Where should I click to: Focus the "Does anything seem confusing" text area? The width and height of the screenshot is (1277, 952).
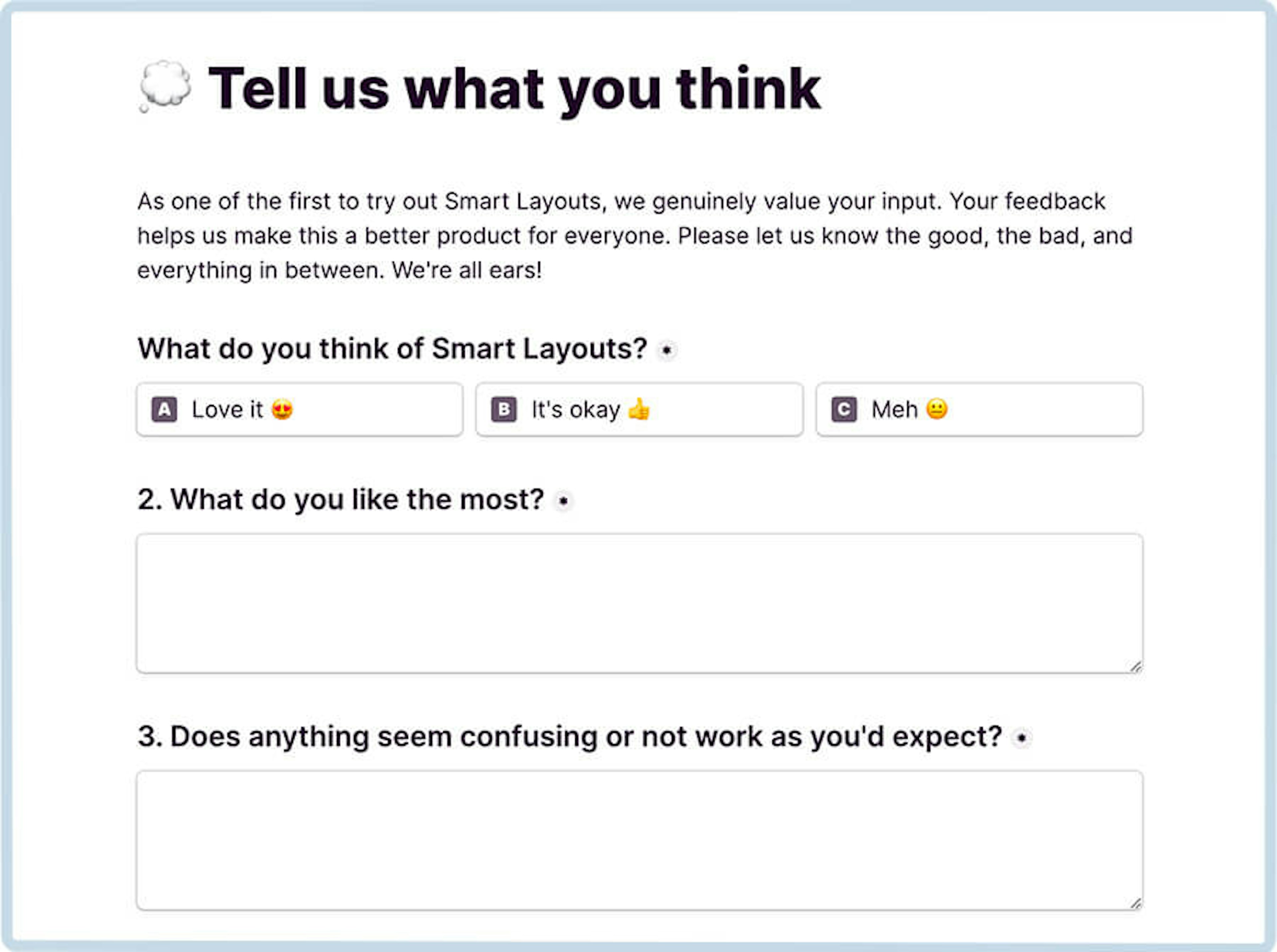click(639, 840)
